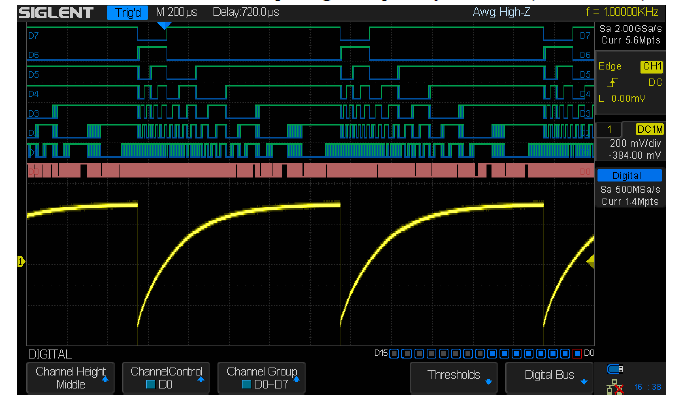The width and height of the screenshot is (688, 402).
Task: Click the DIGITAL menu title label
Action: pyautogui.click(x=50, y=354)
